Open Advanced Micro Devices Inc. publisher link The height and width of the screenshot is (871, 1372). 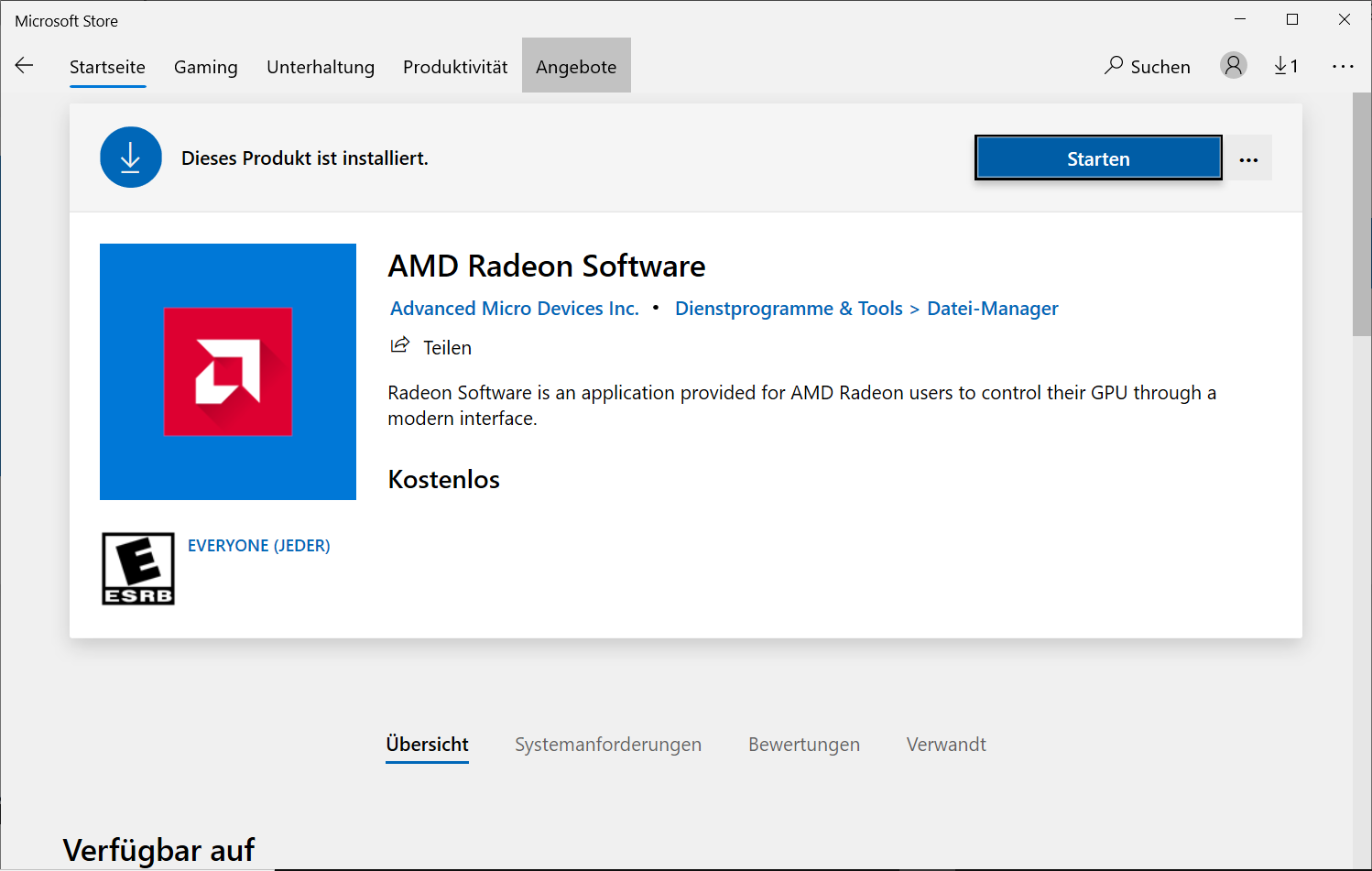pos(515,309)
